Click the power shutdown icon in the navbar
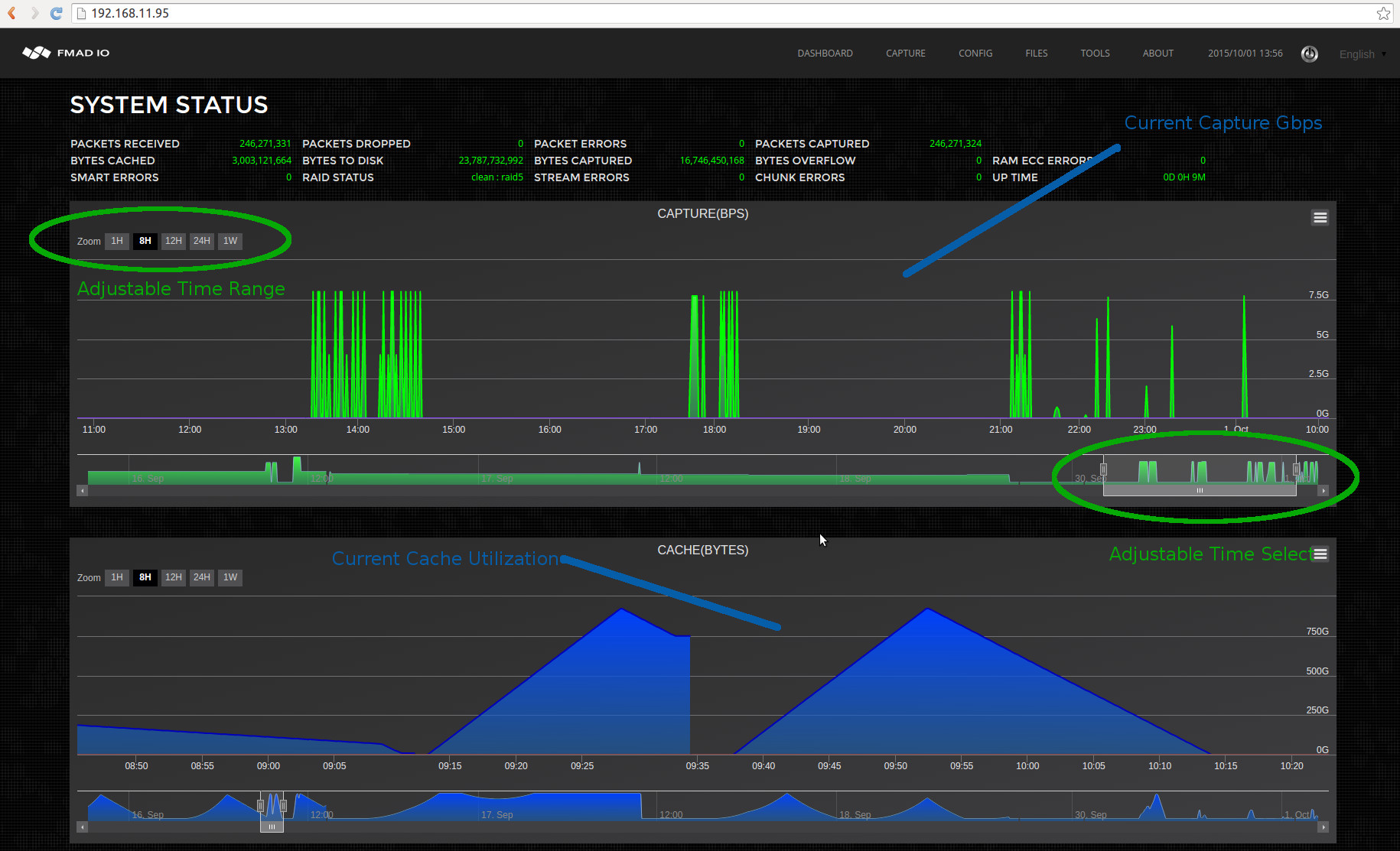Image resolution: width=1400 pixels, height=851 pixels. pos(1309,54)
